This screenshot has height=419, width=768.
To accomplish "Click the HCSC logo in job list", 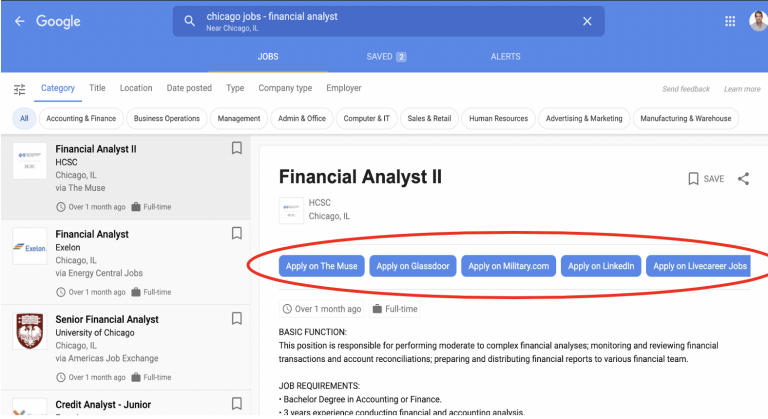I will tap(29, 161).
